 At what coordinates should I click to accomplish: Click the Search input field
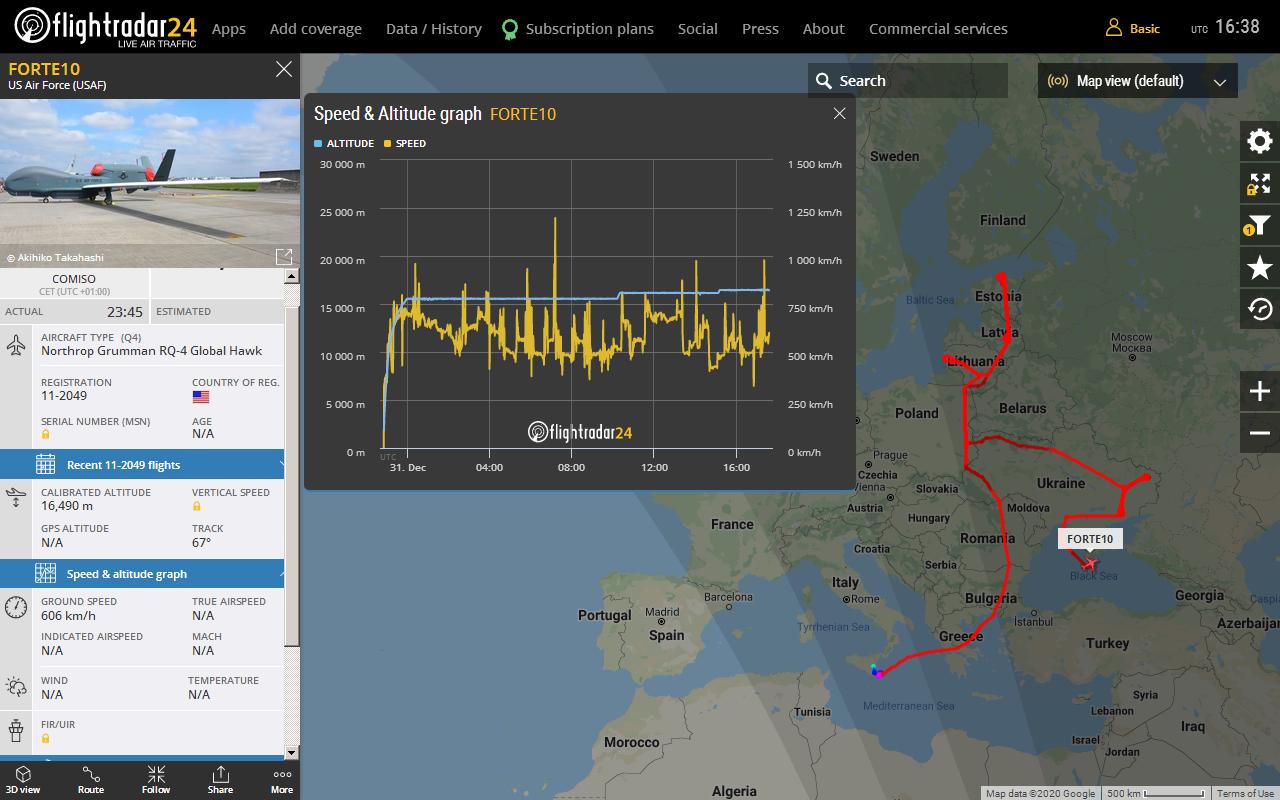click(x=908, y=81)
